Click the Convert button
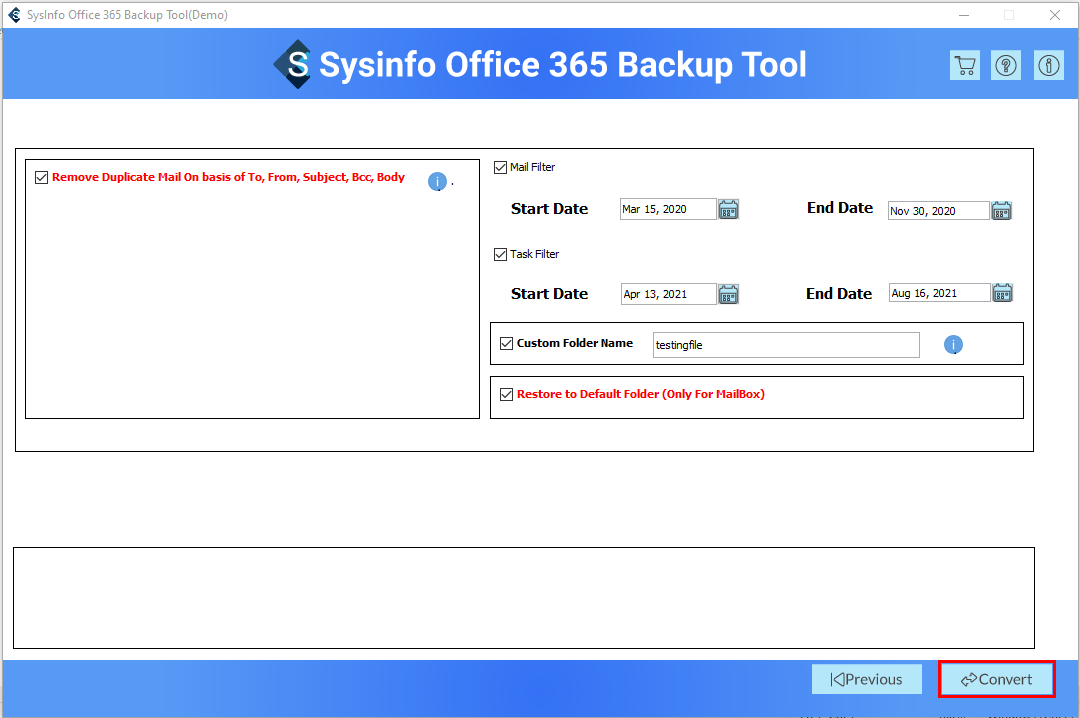The width and height of the screenshot is (1080, 718). point(997,679)
